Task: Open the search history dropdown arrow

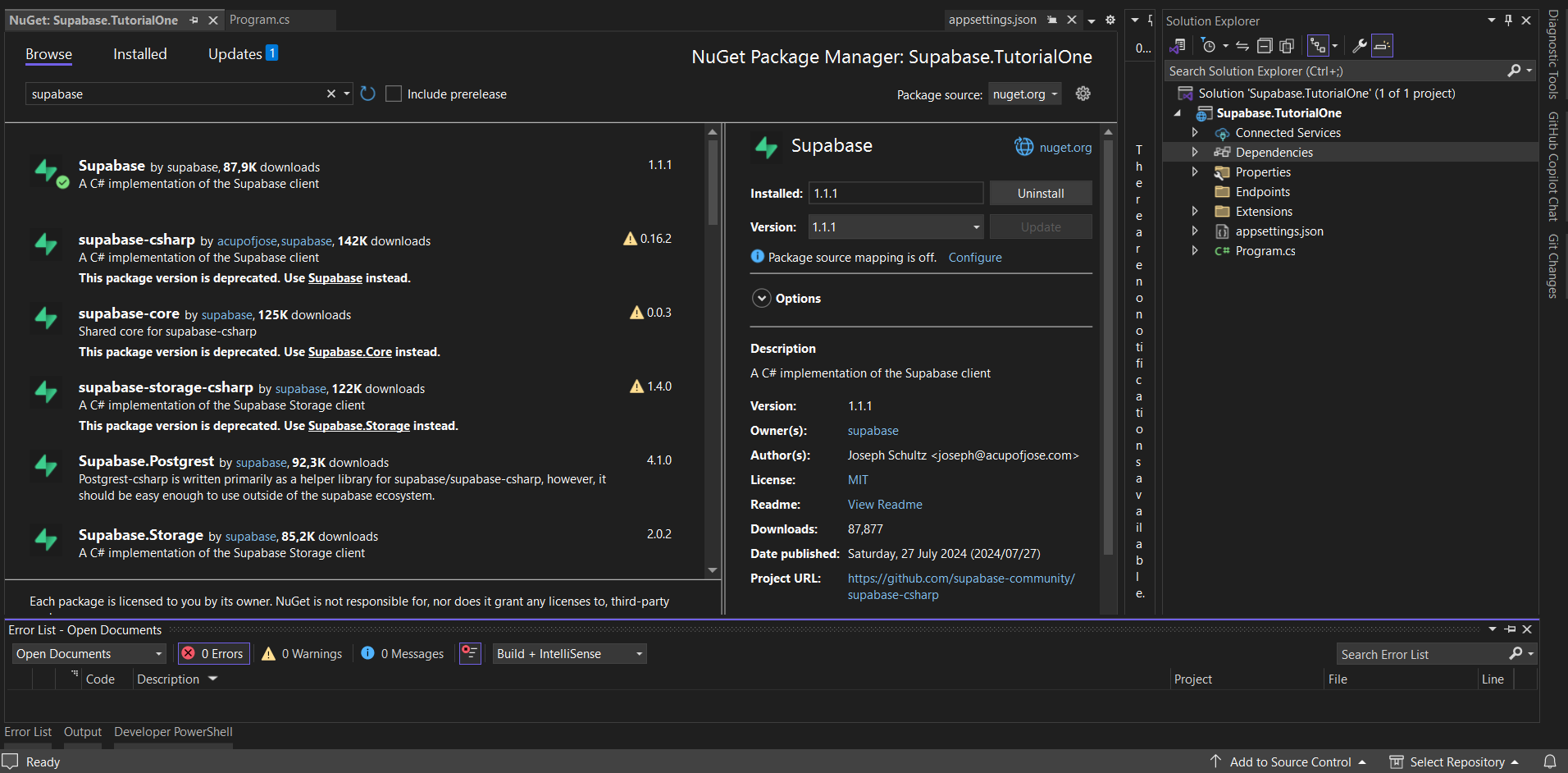Action: point(347,94)
